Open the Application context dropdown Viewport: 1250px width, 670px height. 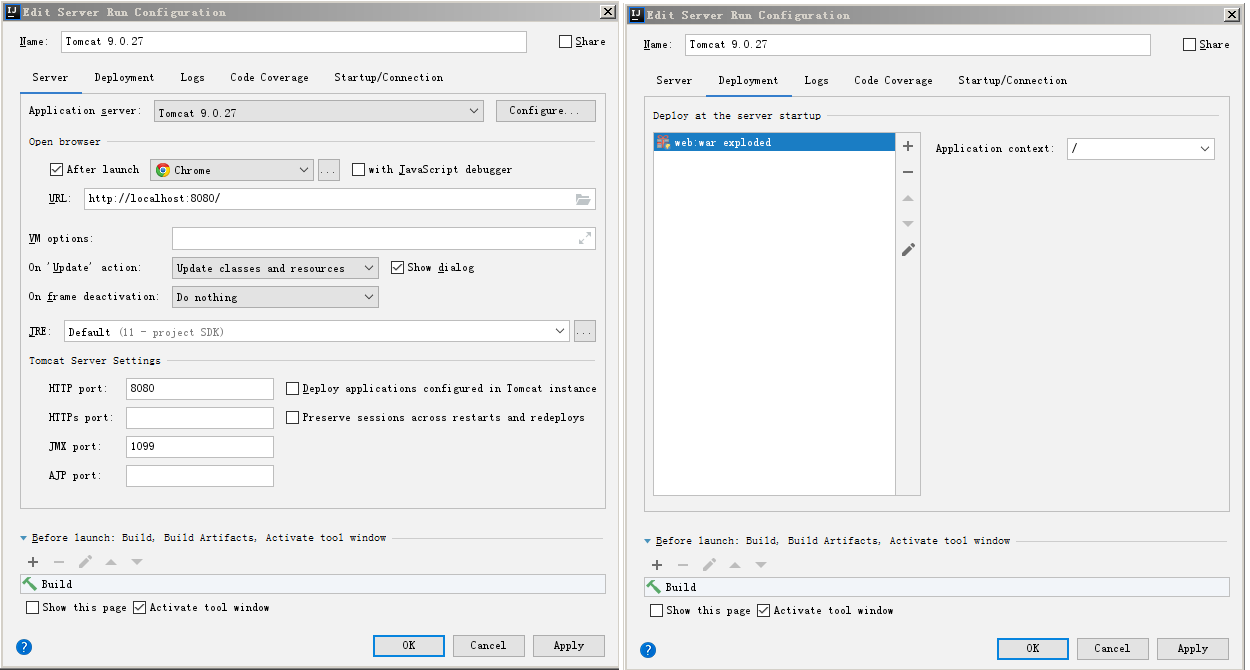tap(1141, 149)
